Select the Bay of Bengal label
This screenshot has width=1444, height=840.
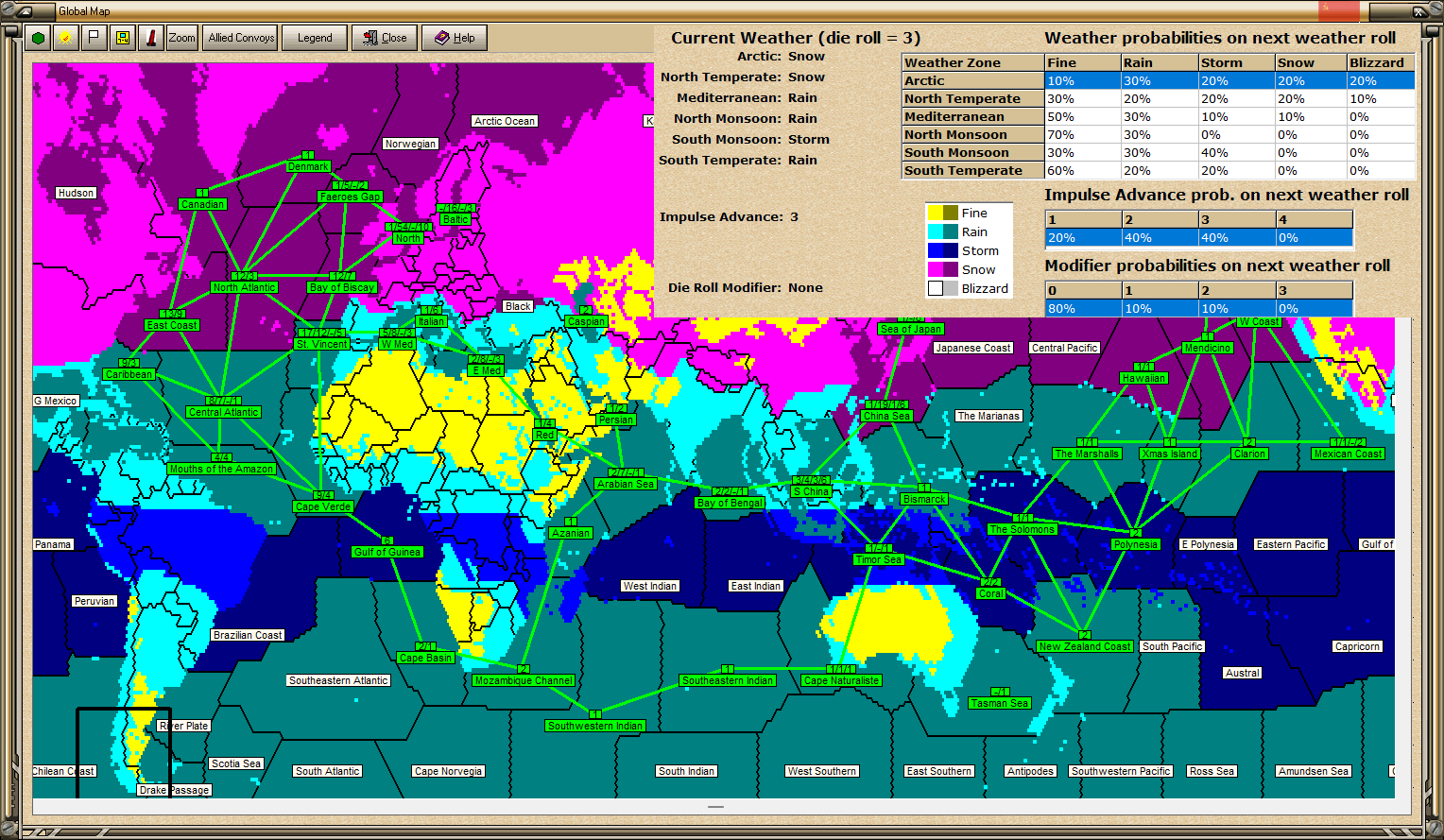730,503
